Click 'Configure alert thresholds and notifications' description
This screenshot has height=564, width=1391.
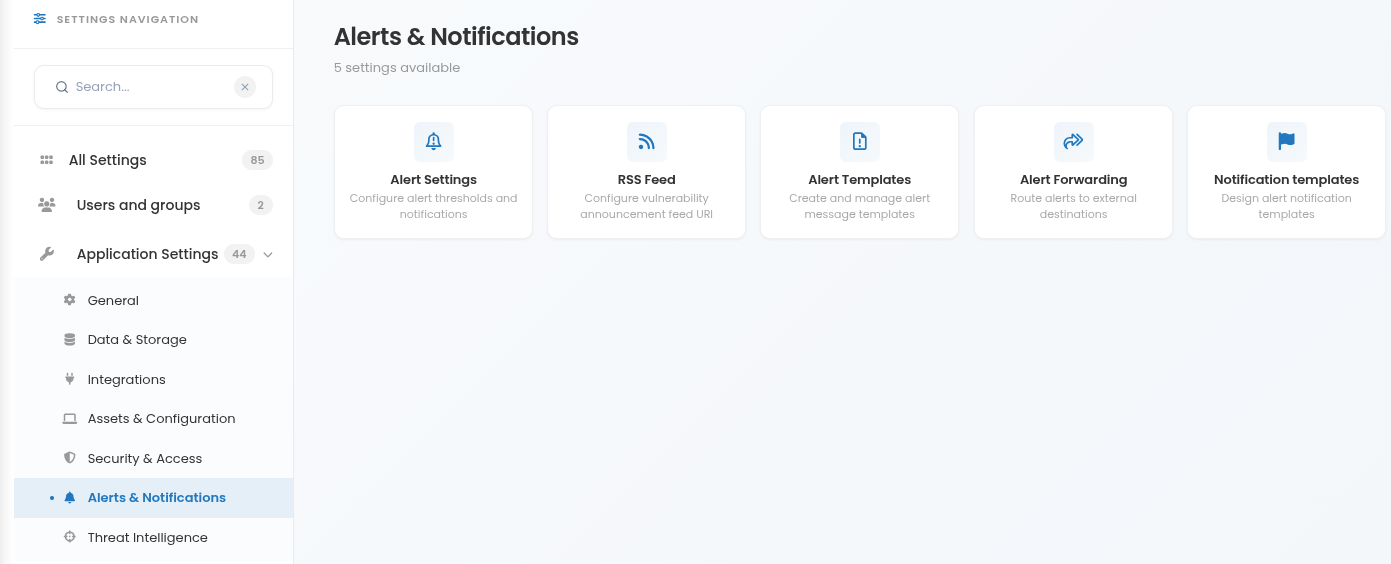(434, 206)
